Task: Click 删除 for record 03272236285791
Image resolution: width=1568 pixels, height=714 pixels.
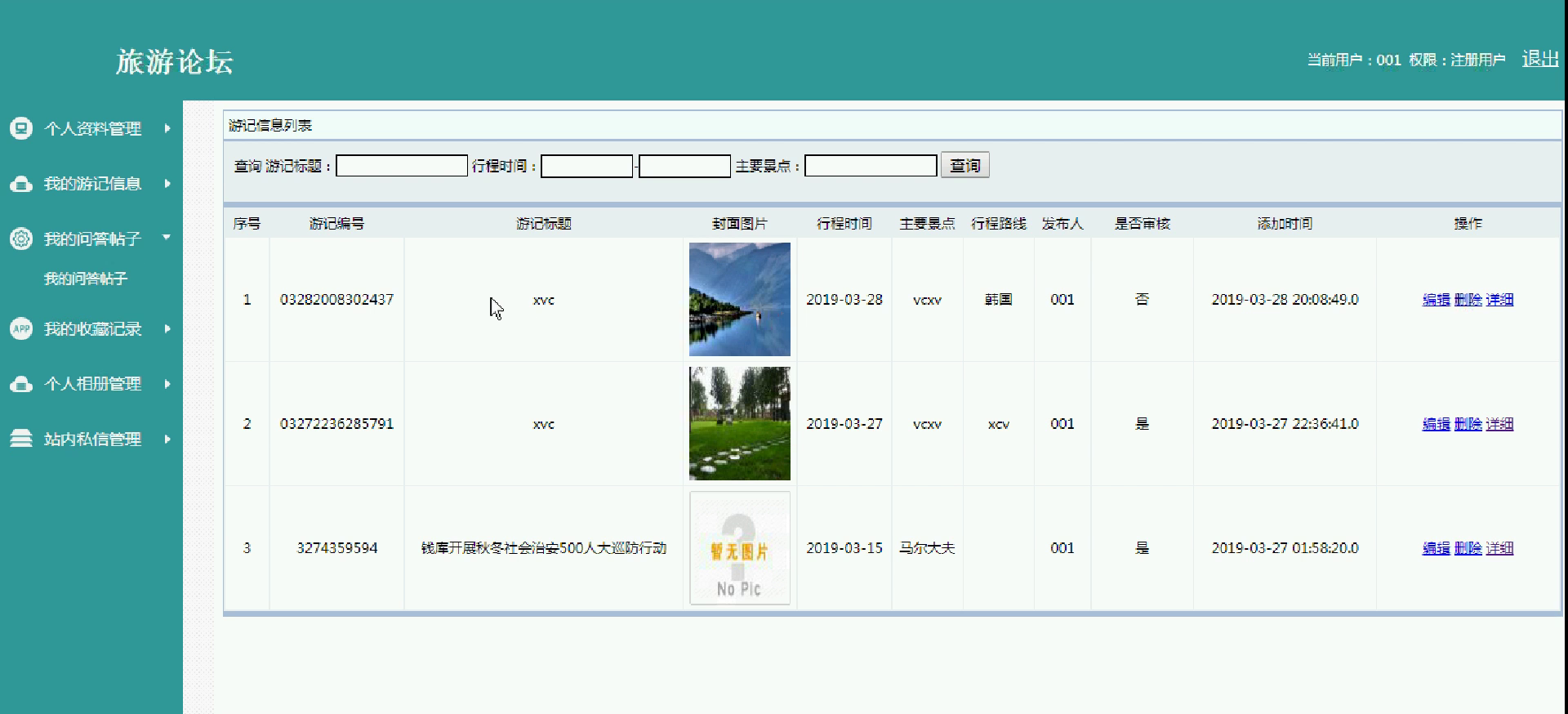Action: point(1468,424)
